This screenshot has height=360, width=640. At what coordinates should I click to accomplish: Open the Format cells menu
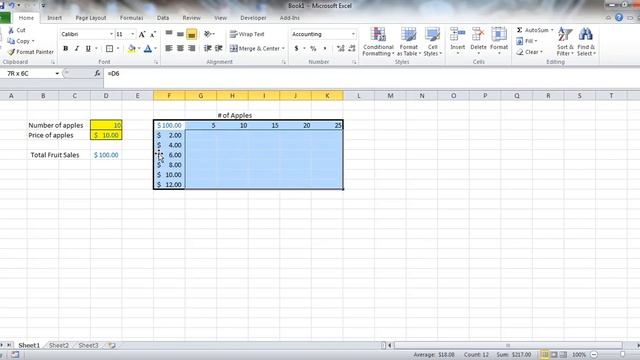pos(499,41)
